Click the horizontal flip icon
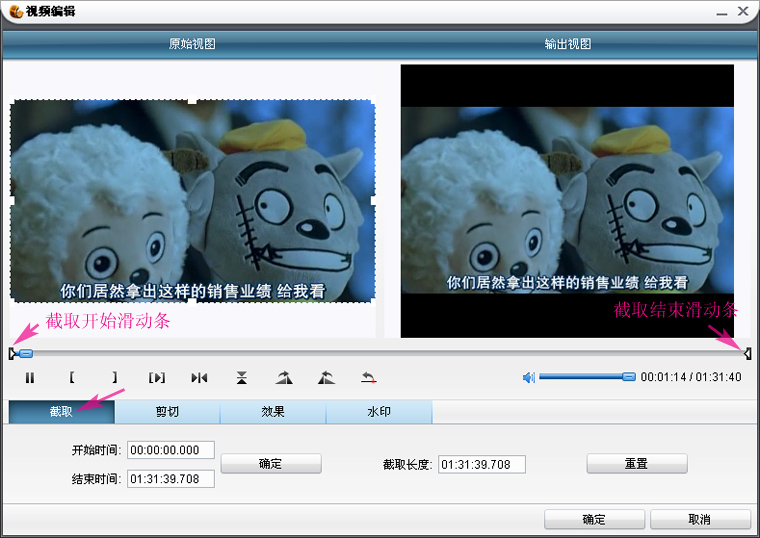 pyautogui.click(x=199, y=378)
